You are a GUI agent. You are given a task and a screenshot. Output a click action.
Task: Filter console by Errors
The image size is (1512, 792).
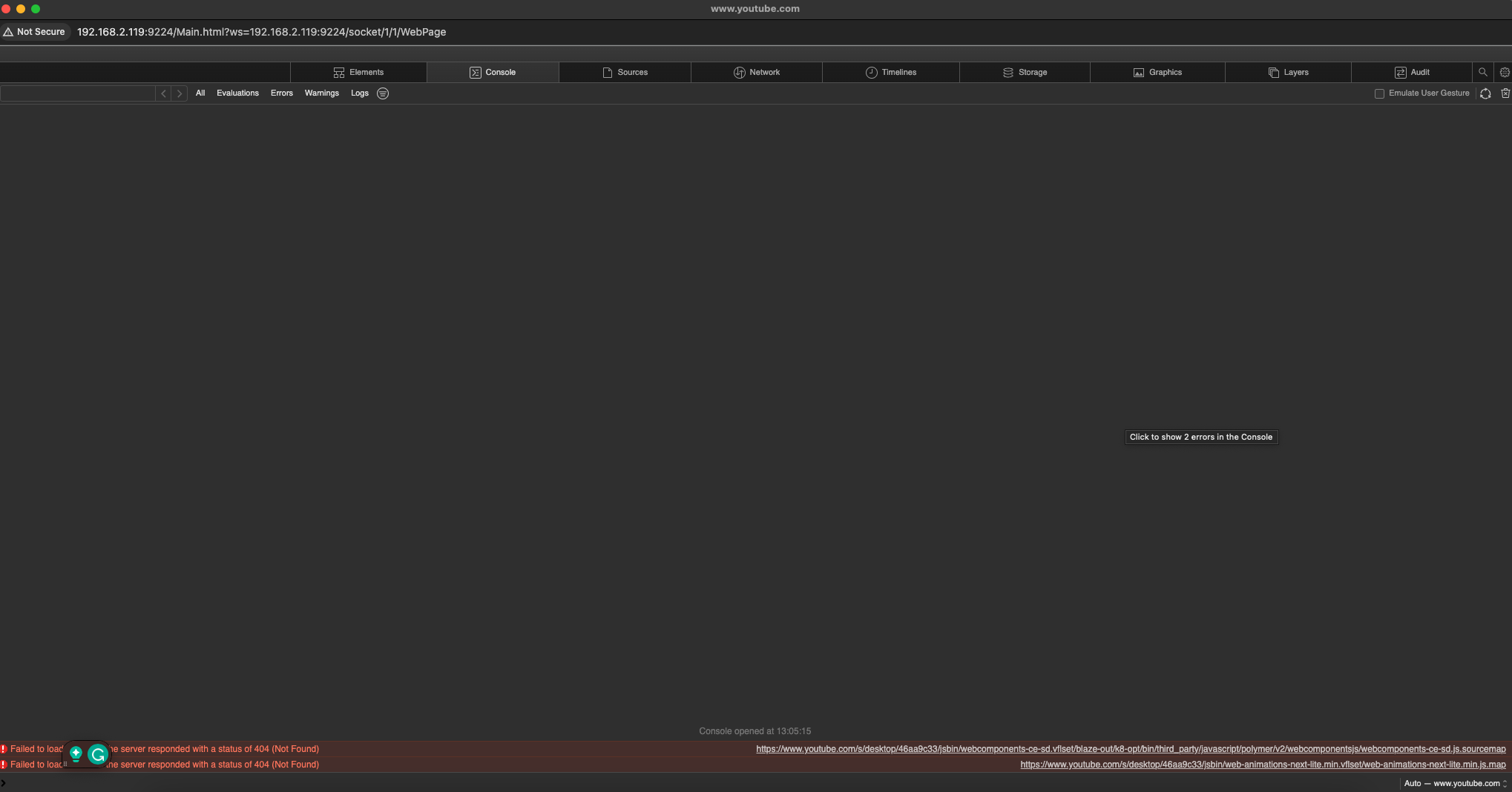[282, 93]
